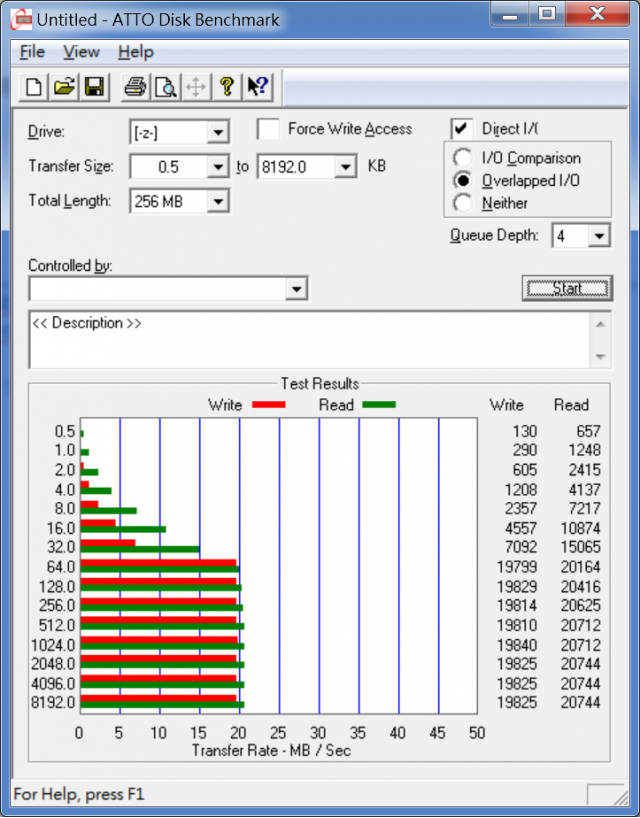Click the four-arrow move toolbar icon

click(196, 87)
